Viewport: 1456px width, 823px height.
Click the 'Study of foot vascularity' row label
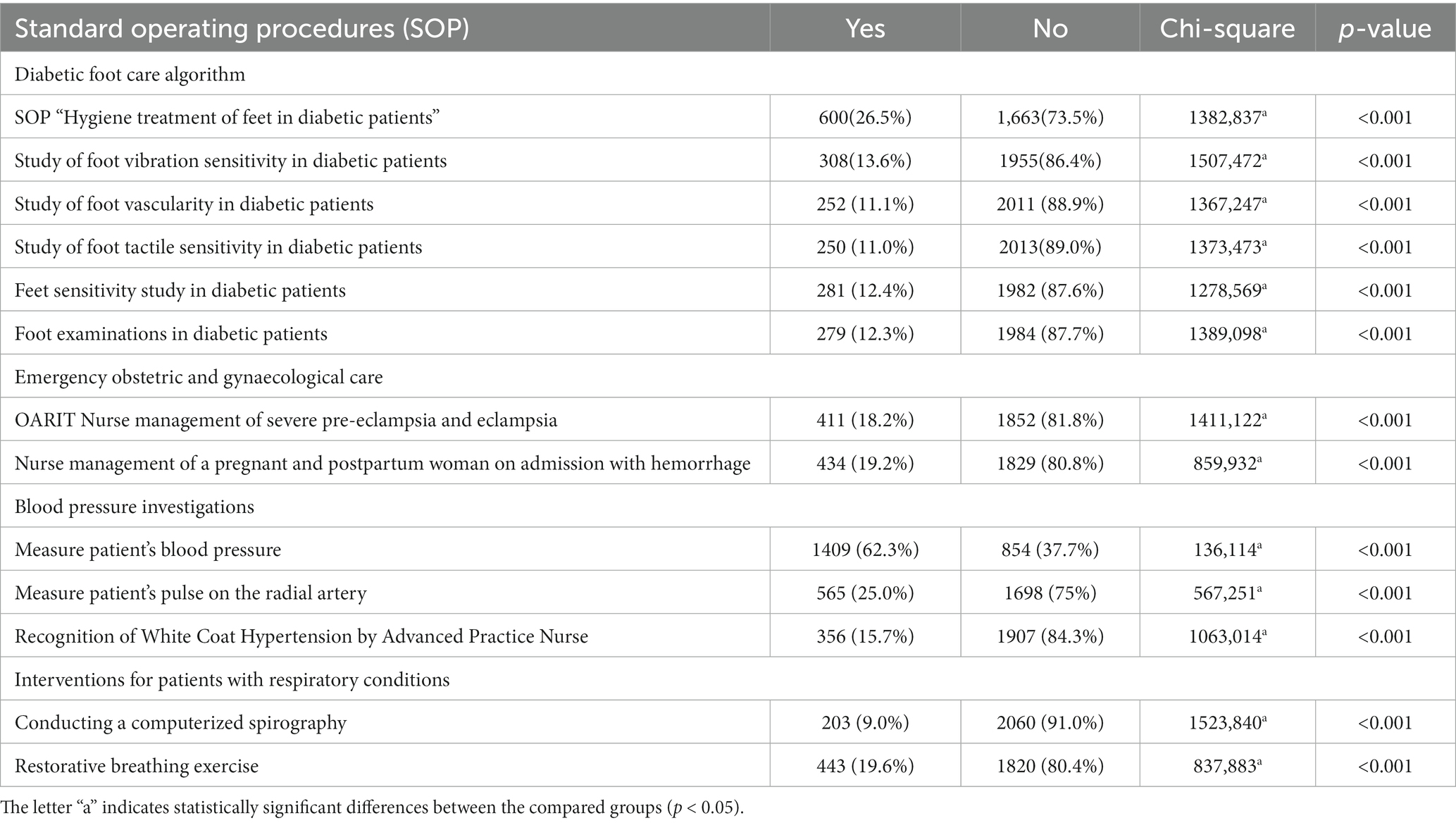pos(194,204)
